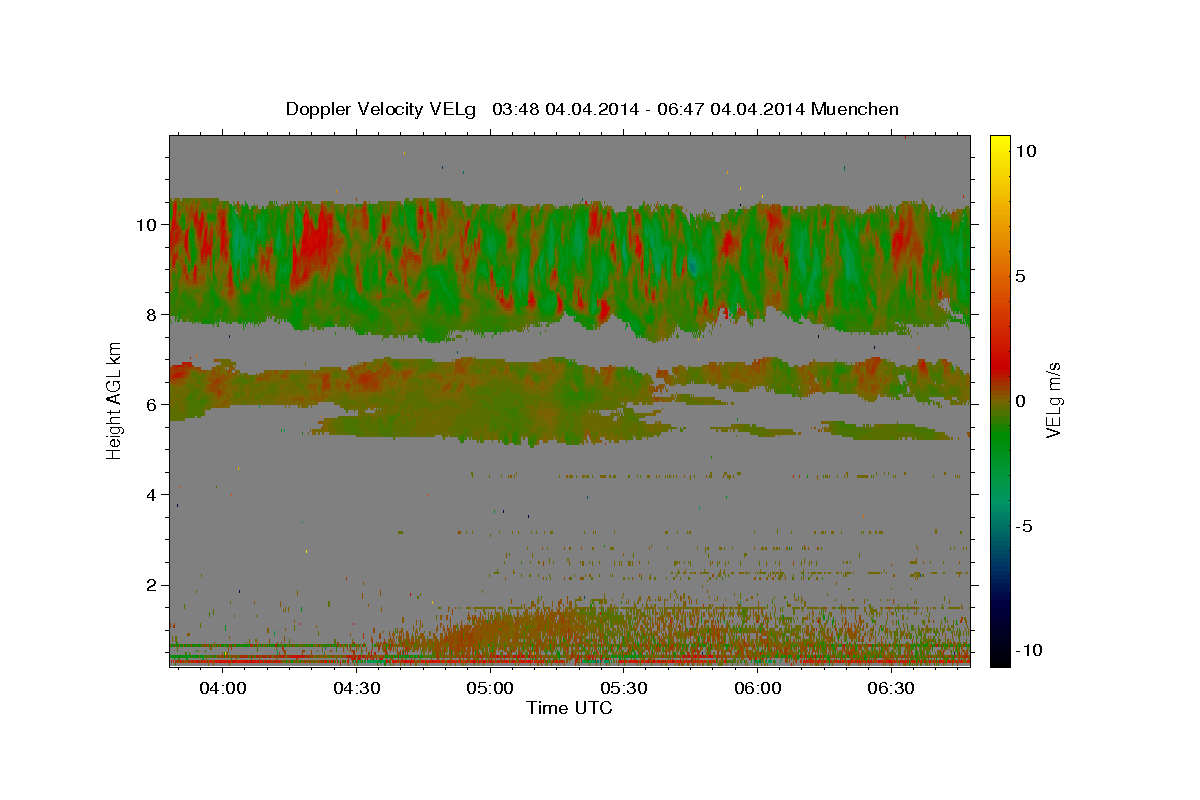Screen dimensions: 1200x800
Task: Click the colorbar label 0
Action: pyautogui.click(x=1019, y=401)
